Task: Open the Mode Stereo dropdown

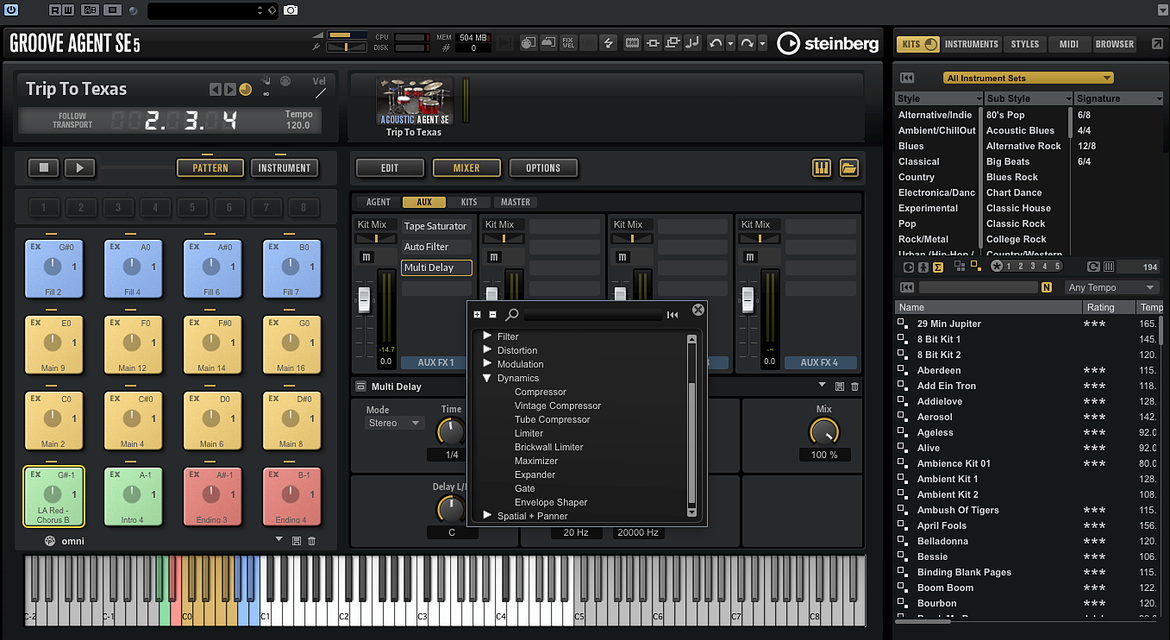Action: (x=394, y=423)
